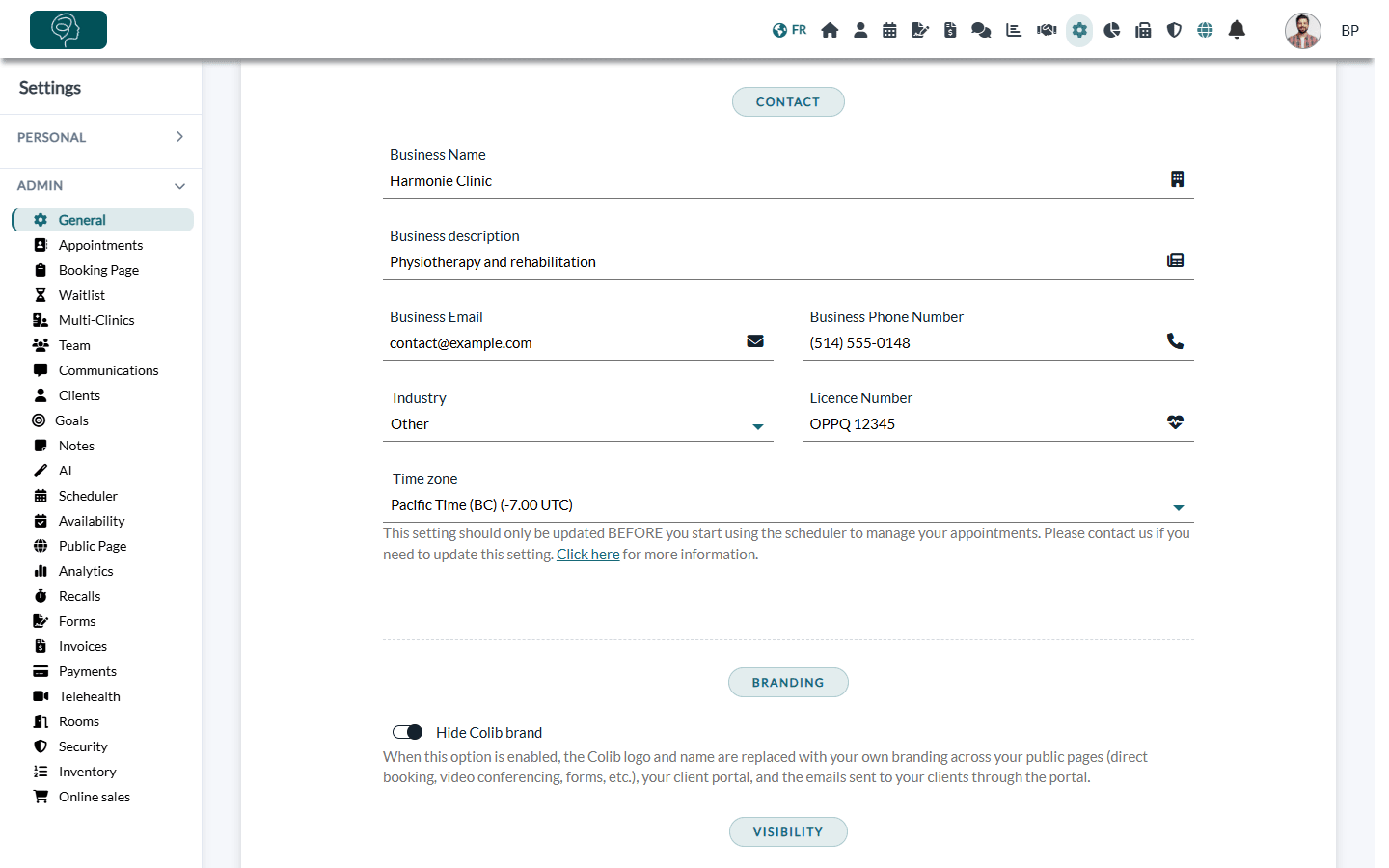Open the signed form pen icon in top bar
The image size is (1389, 868).
920,30
